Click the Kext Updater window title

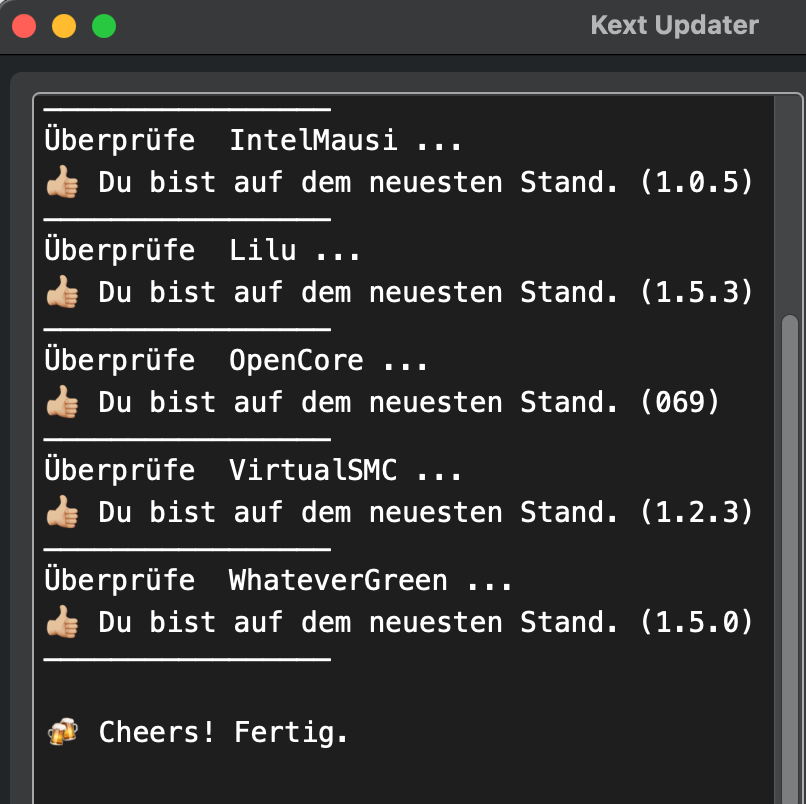[x=674, y=25]
